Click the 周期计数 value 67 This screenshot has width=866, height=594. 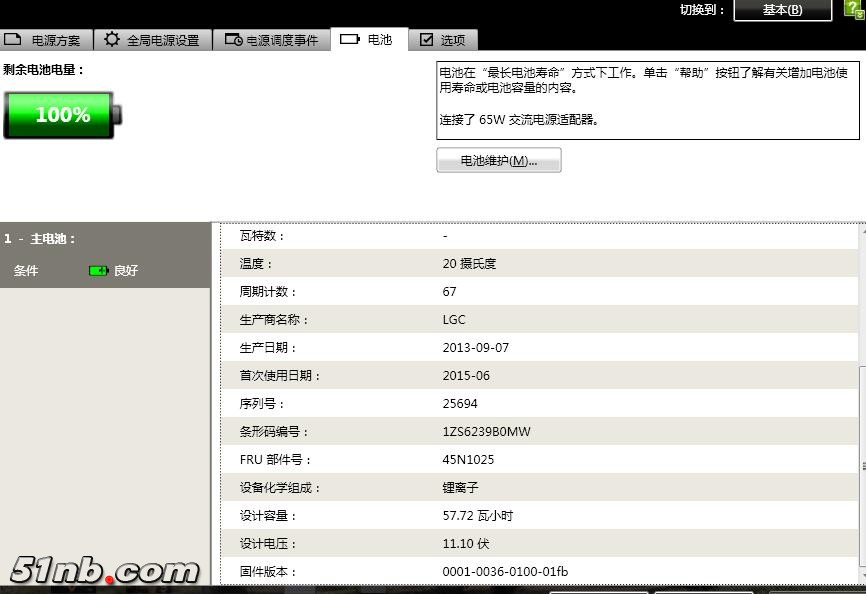[x=449, y=291]
